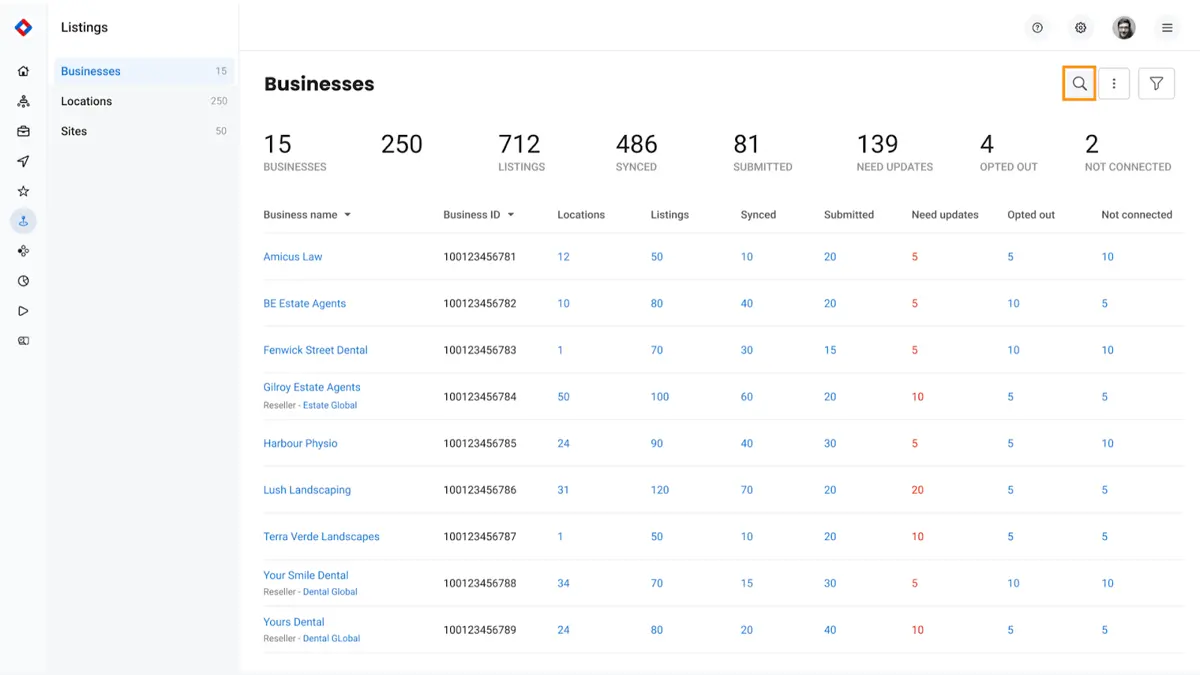Go to the home icon in sidebar
The height and width of the screenshot is (675, 1200).
24,71
